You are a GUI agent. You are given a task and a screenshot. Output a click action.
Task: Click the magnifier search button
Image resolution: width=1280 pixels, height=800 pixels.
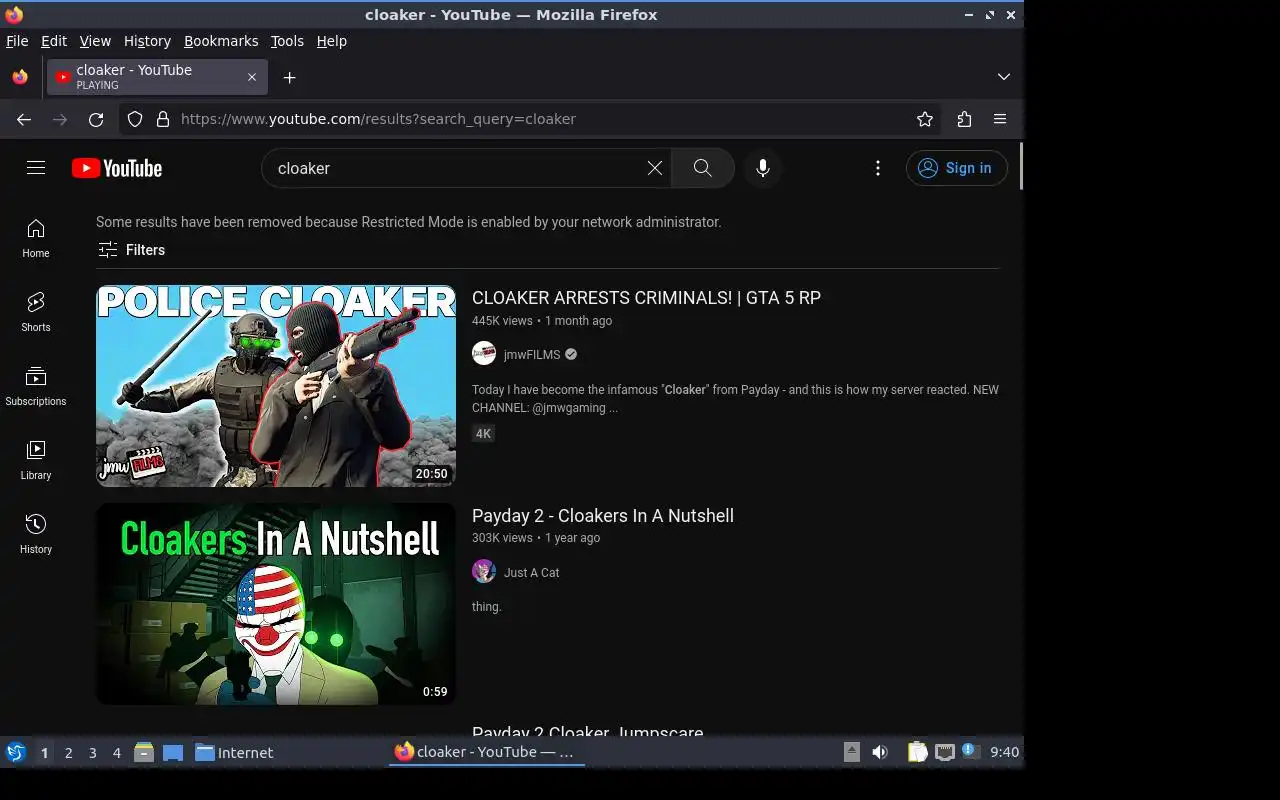point(703,168)
